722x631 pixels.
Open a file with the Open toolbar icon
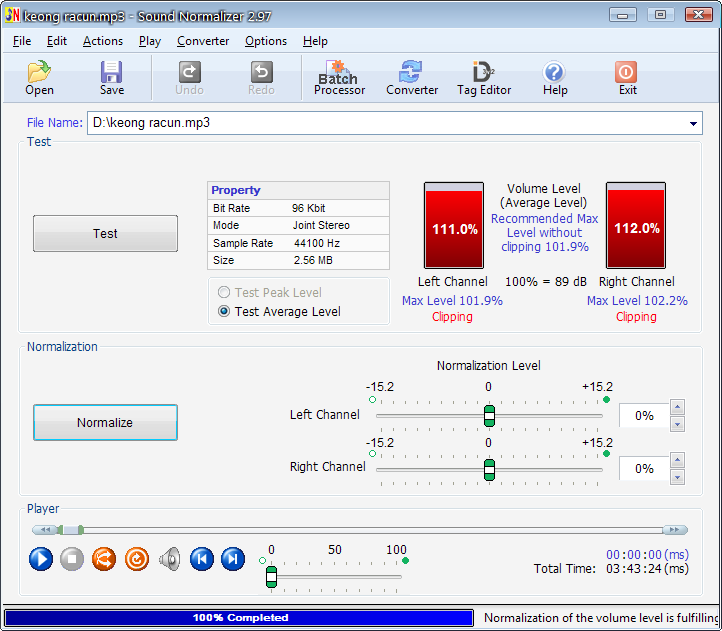coord(39,77)
